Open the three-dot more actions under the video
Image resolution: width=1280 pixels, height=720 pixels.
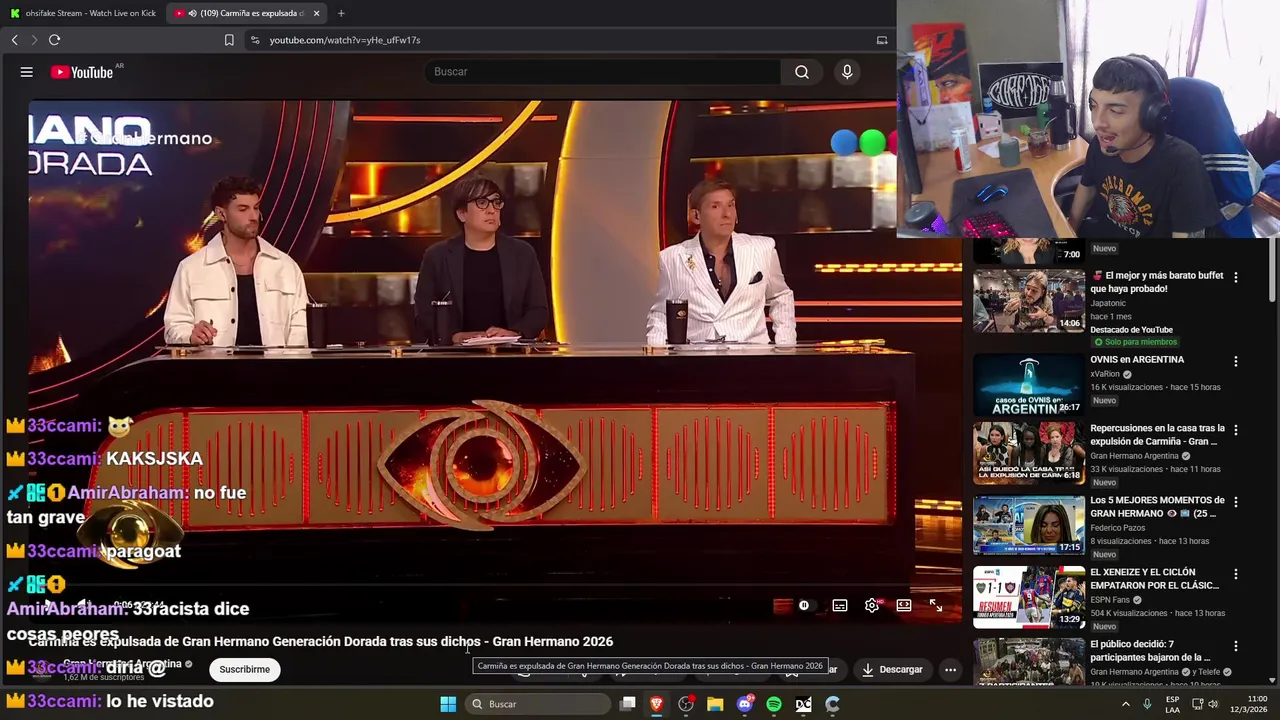point(951,669)
